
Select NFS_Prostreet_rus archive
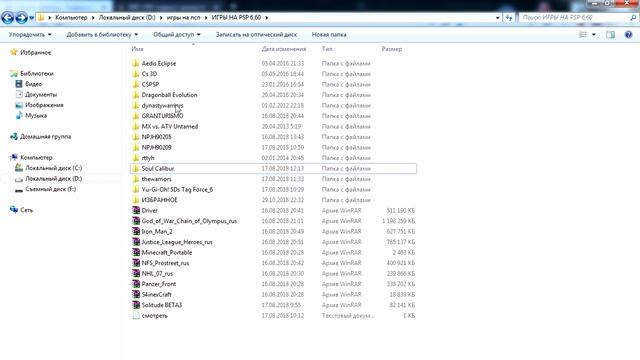(165, 263)
